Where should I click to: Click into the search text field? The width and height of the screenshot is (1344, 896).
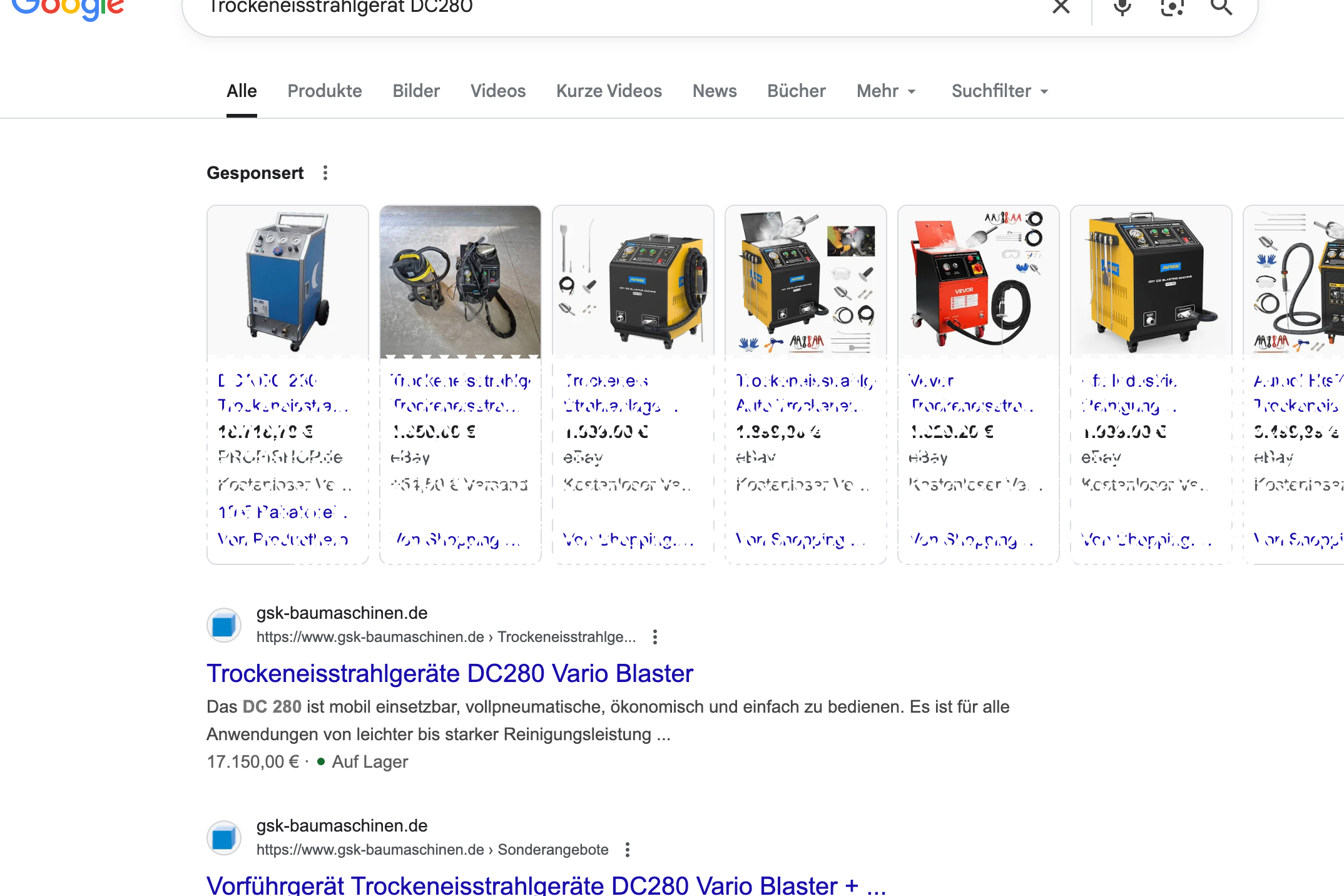point(626,8)
